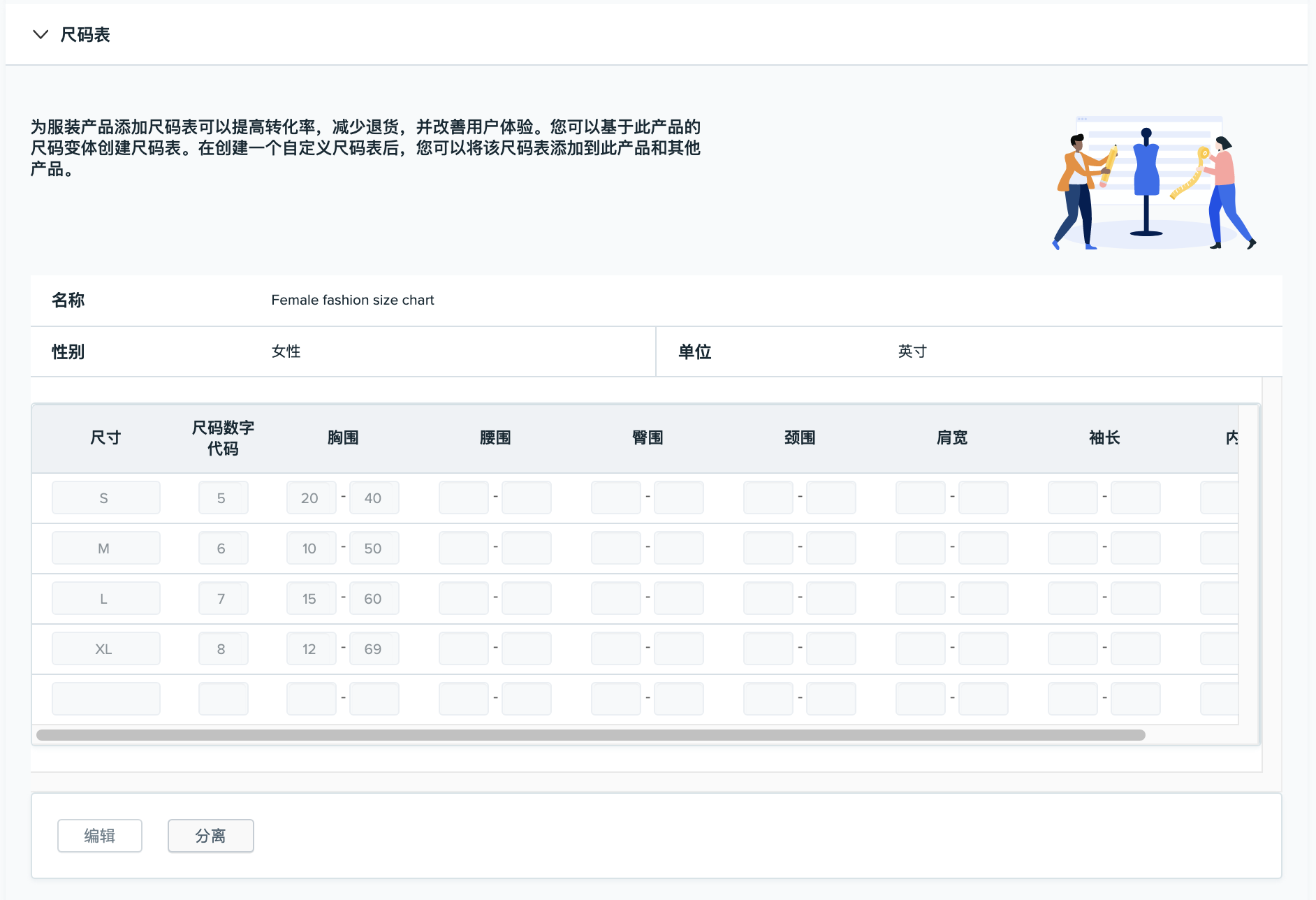The width and height of the screenshot is (1316, 900).
Task: Click the empty 肩宽 input in the XL row
Action: coord(921,648)
